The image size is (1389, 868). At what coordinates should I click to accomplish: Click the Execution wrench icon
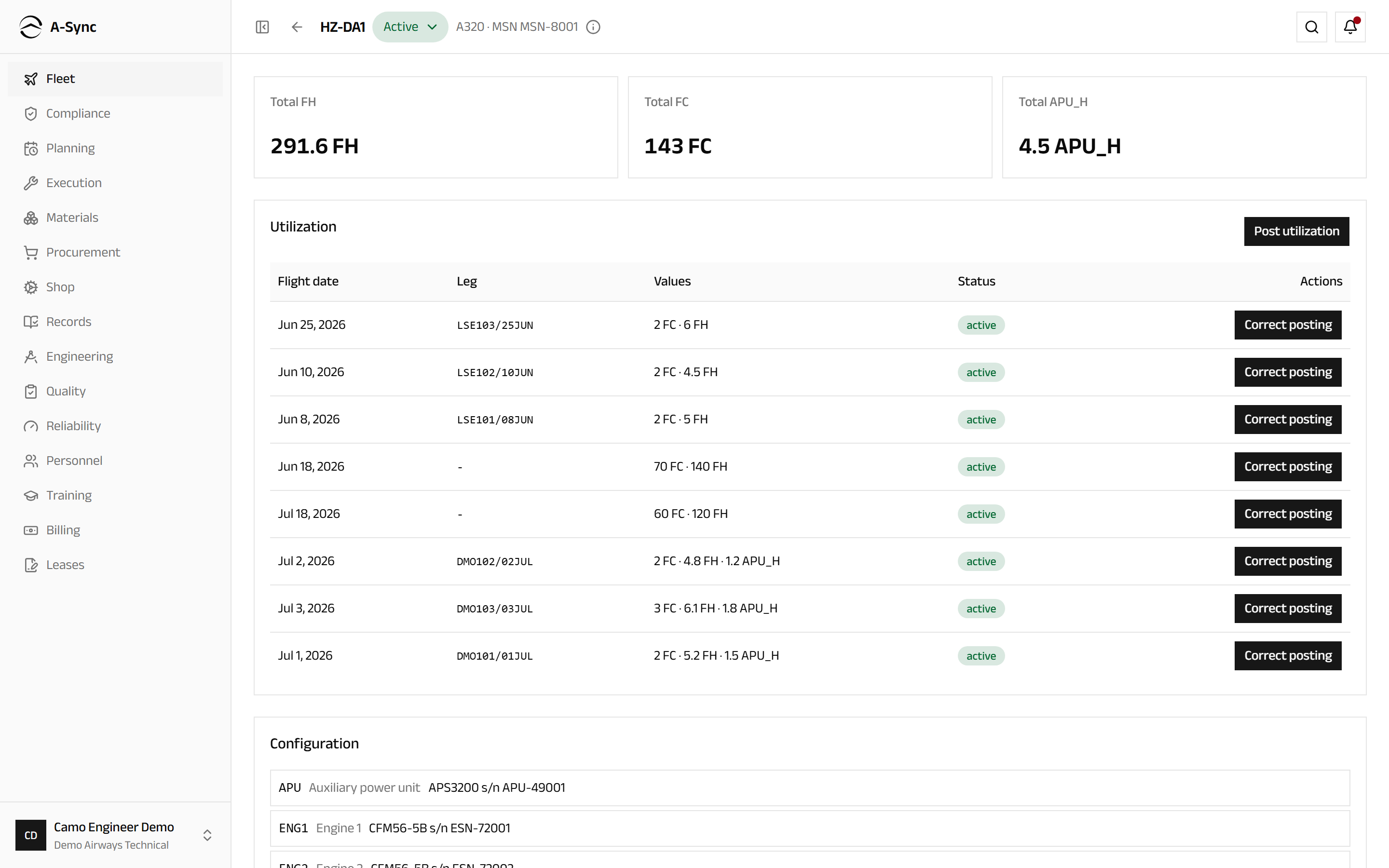click(31, 183)
